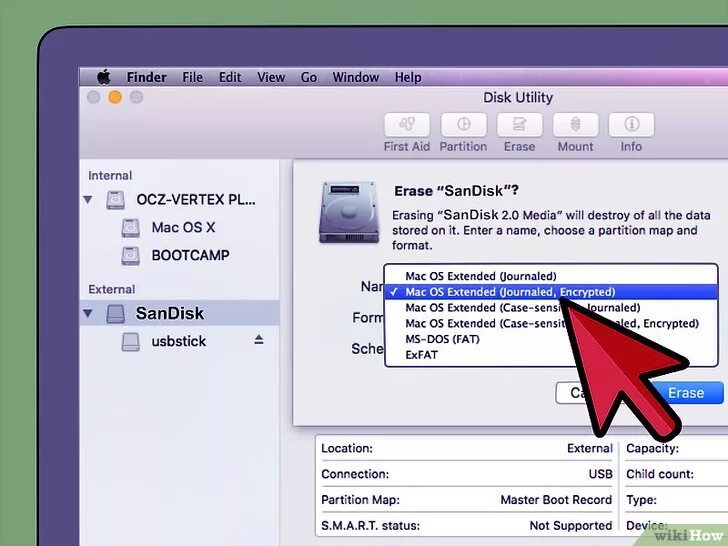Click the orange minimize window button
This screenshot has width=728, height=546.
coord(115,98)
